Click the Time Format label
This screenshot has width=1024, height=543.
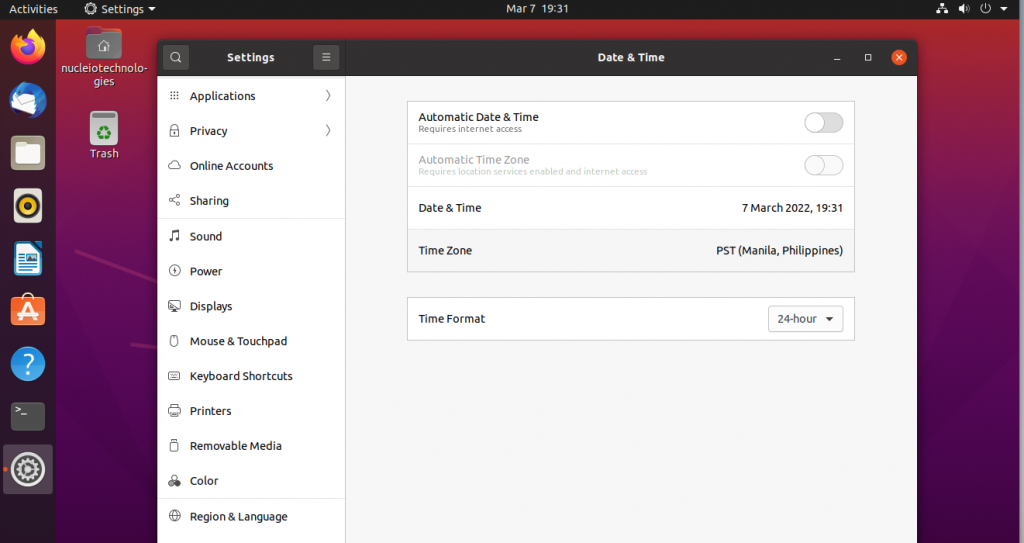pos(451,319)
